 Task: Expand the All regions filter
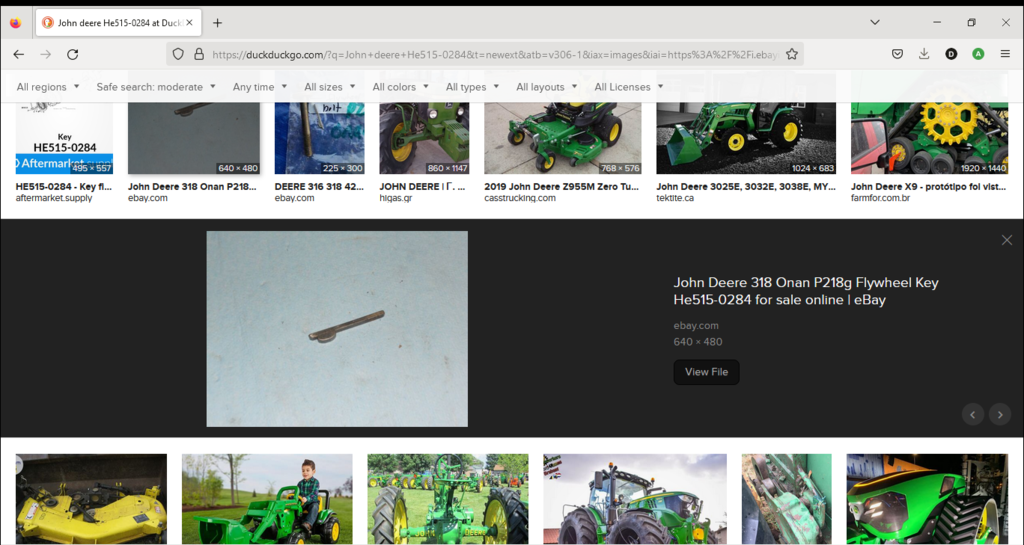point(48,87)
